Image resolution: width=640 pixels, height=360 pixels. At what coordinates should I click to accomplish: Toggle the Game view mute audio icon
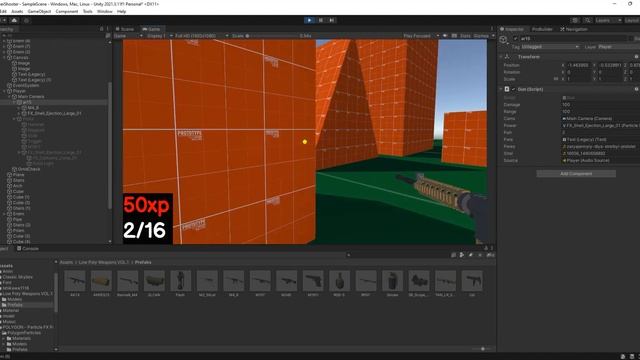[445, 36]
